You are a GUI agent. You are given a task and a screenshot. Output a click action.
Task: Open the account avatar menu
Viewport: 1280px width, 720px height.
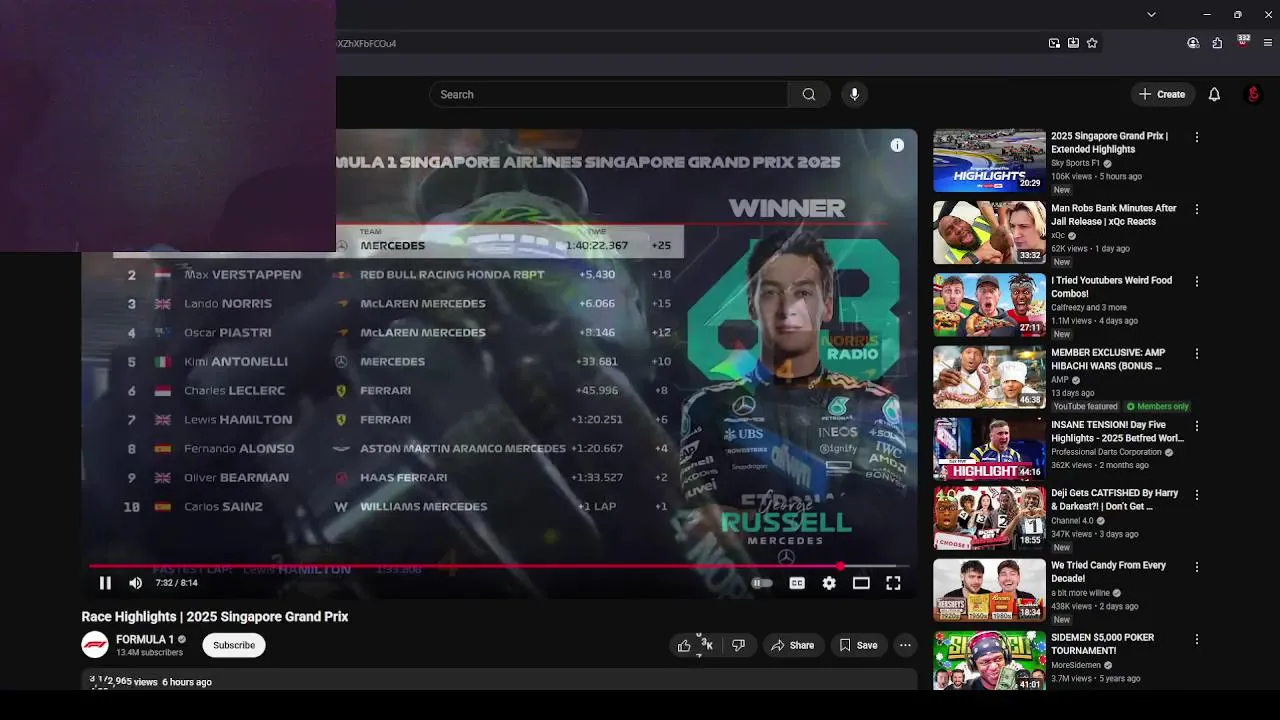coord(1253,94)
